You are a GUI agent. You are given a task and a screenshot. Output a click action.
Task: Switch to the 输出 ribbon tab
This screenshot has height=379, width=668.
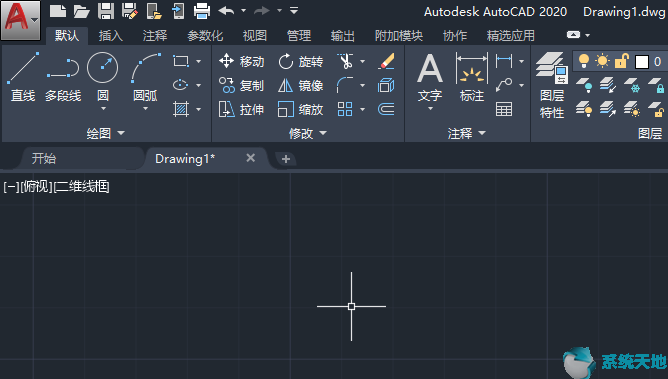tap(343, 36)
